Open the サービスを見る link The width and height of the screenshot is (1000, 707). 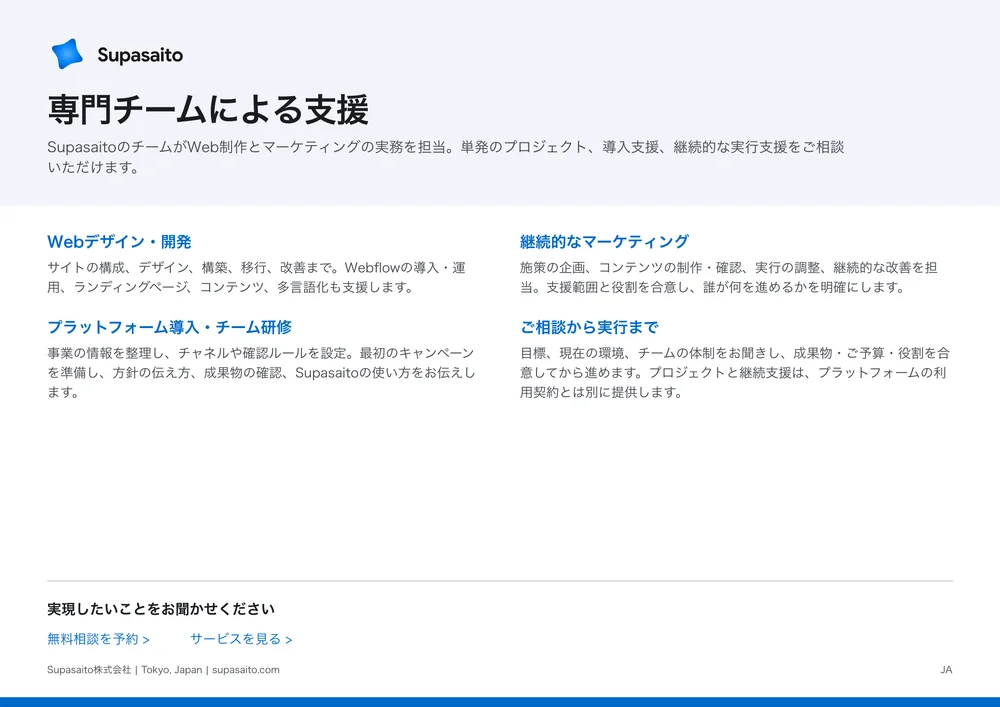click(241, 639)
